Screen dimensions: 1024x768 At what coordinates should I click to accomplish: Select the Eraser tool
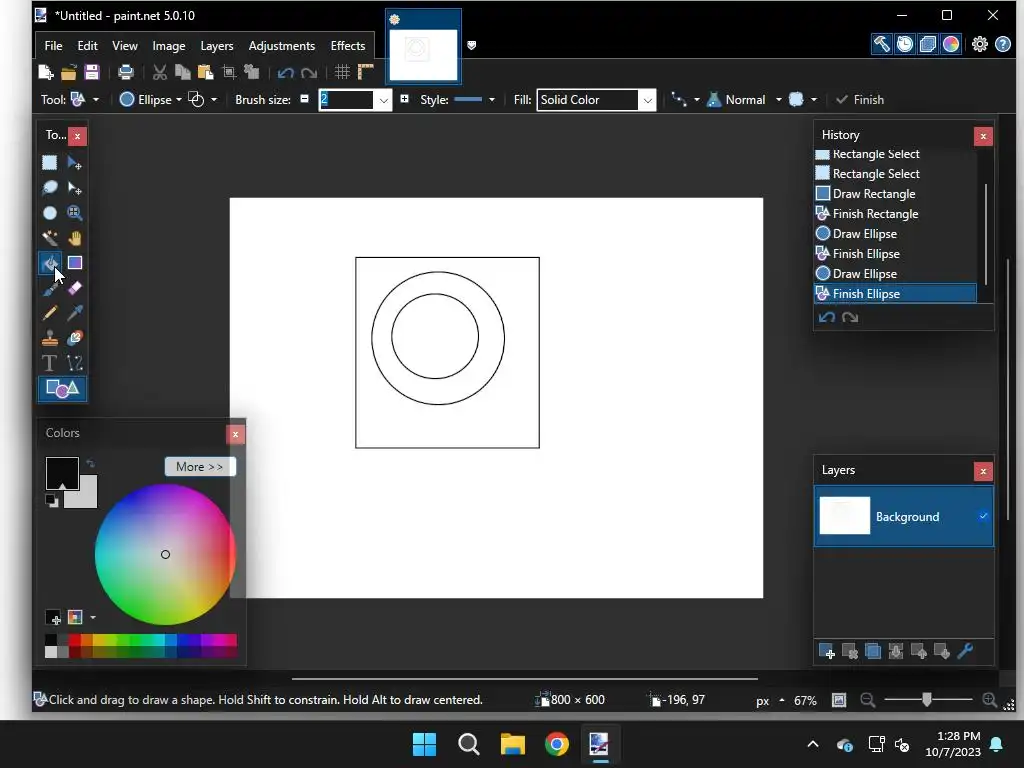[x=75, y=288]
